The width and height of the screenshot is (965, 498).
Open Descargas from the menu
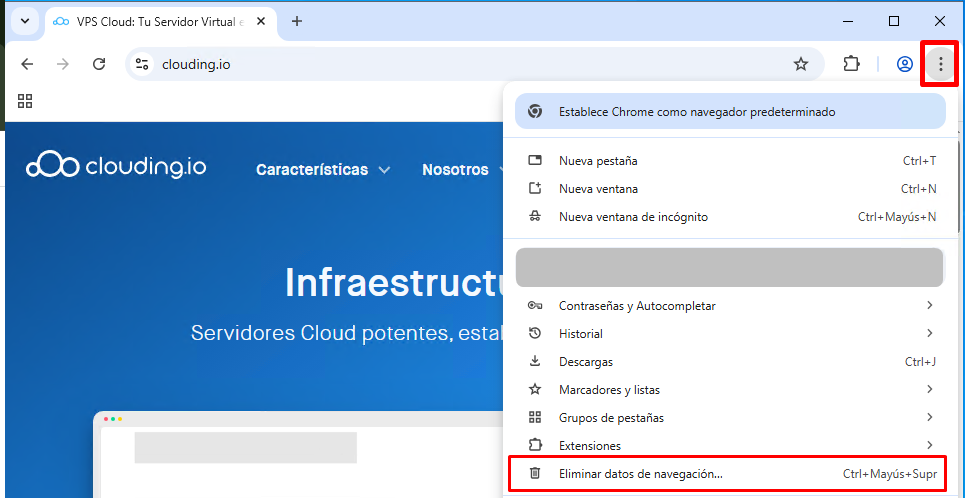[730, 361]
